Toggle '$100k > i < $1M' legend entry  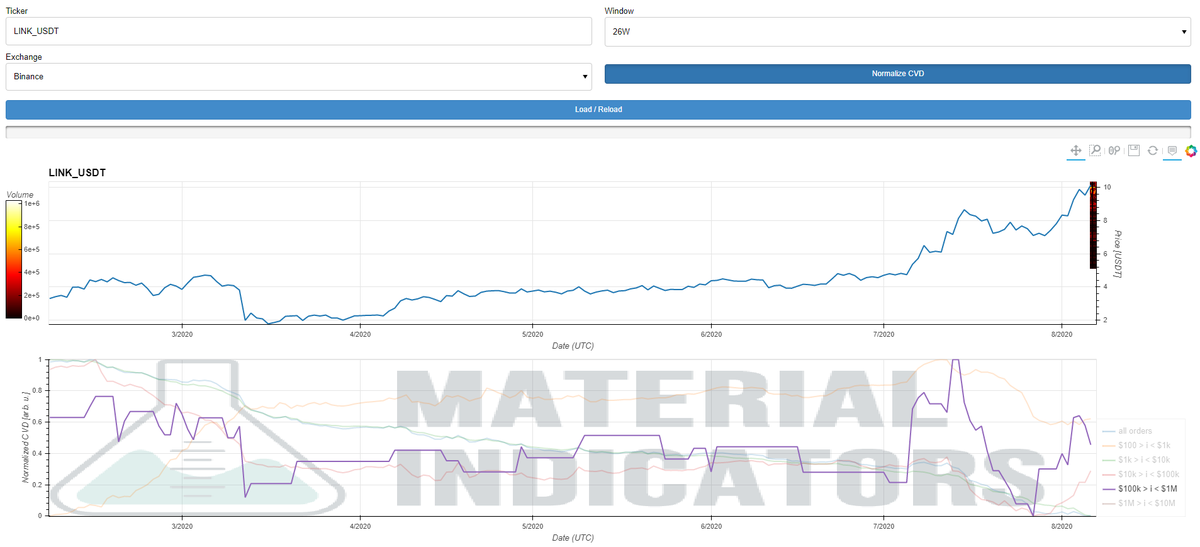coord(1139,488)
